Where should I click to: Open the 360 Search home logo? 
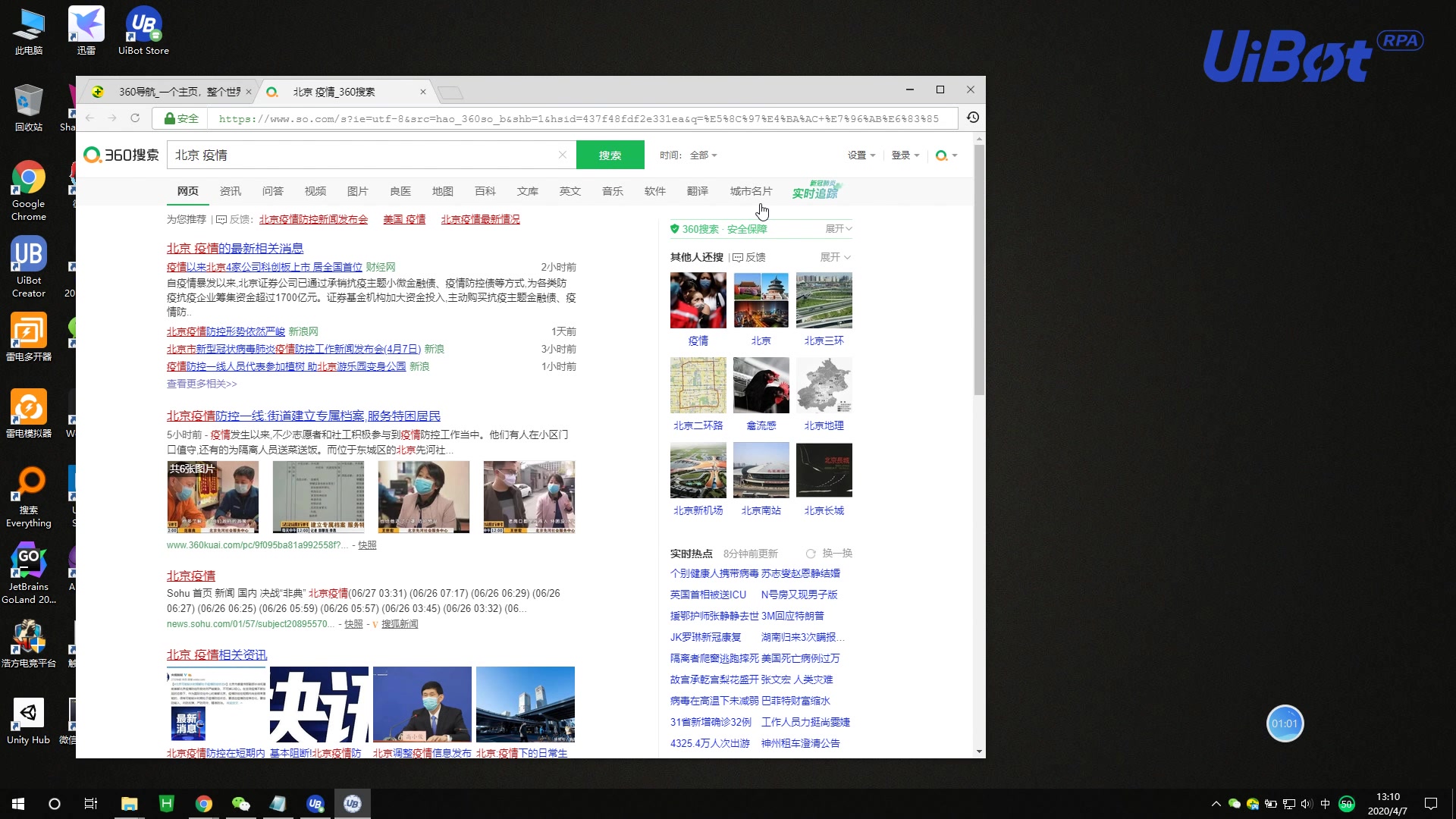(121, 155)
